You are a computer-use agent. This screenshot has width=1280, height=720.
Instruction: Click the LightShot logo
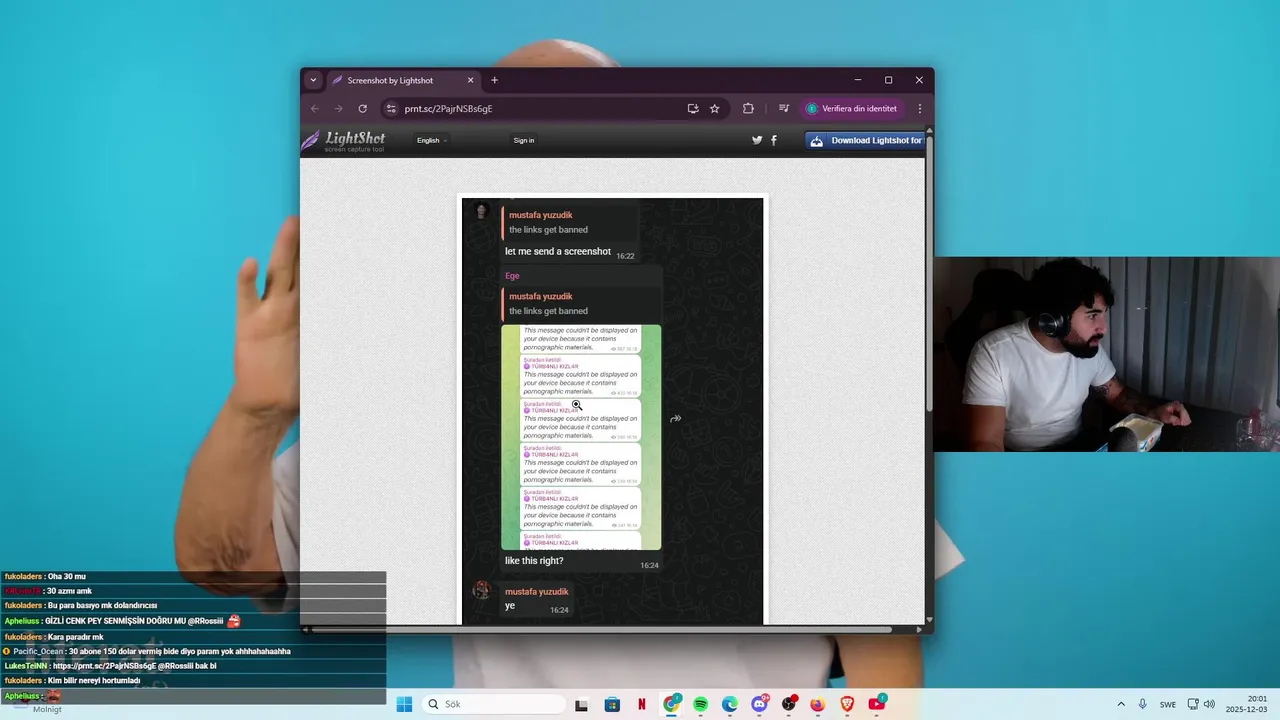344,141
